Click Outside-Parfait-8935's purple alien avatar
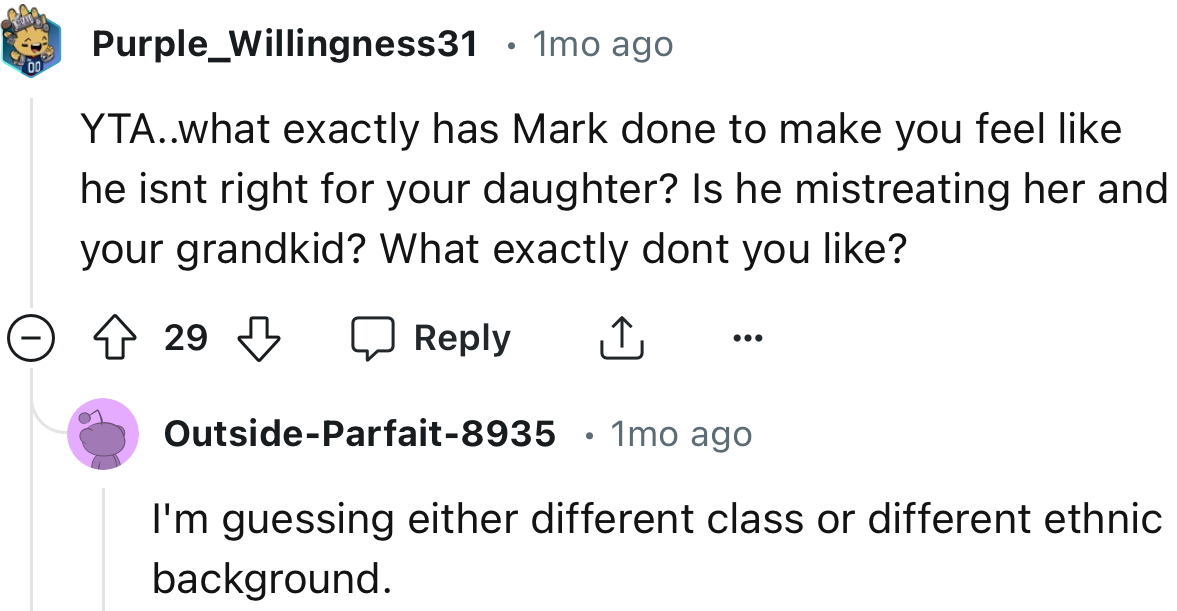This screenshot has width=1177, height=611. point(104,434)
